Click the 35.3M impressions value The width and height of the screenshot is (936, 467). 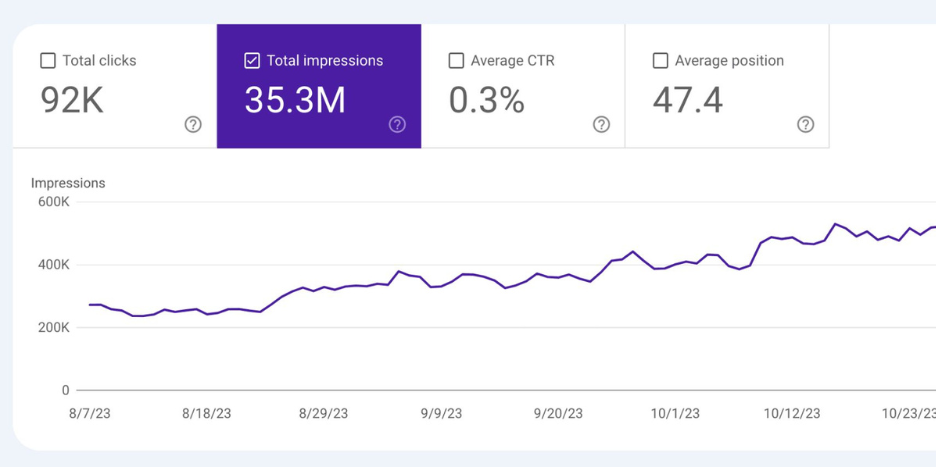click(295, 100)
